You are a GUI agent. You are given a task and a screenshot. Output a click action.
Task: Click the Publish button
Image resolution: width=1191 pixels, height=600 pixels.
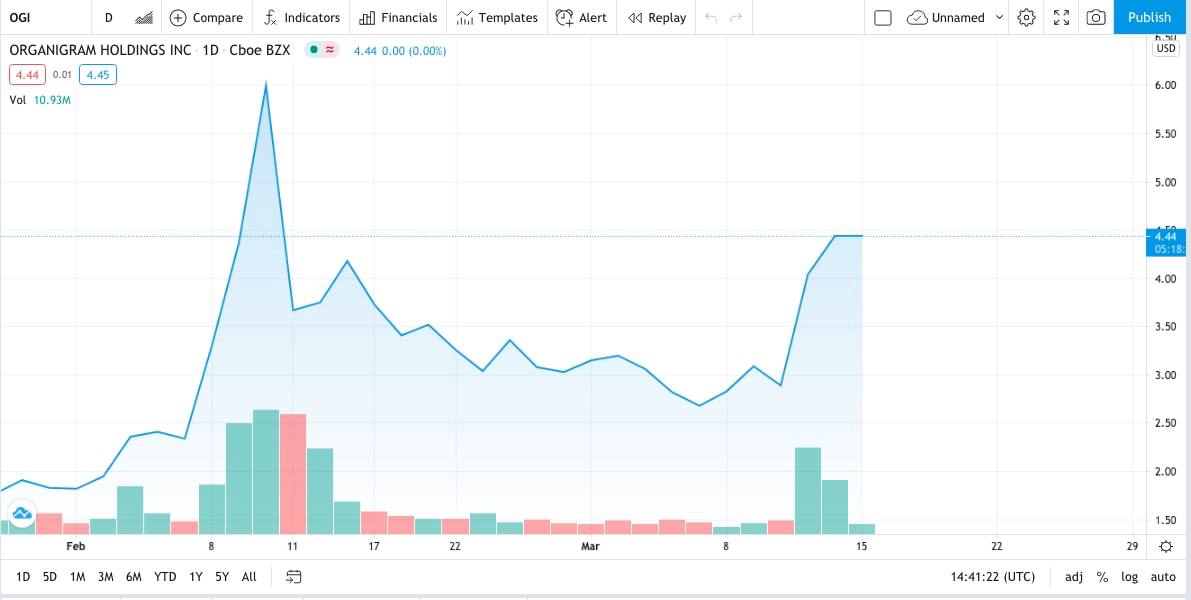click(x=1149, y=17)
